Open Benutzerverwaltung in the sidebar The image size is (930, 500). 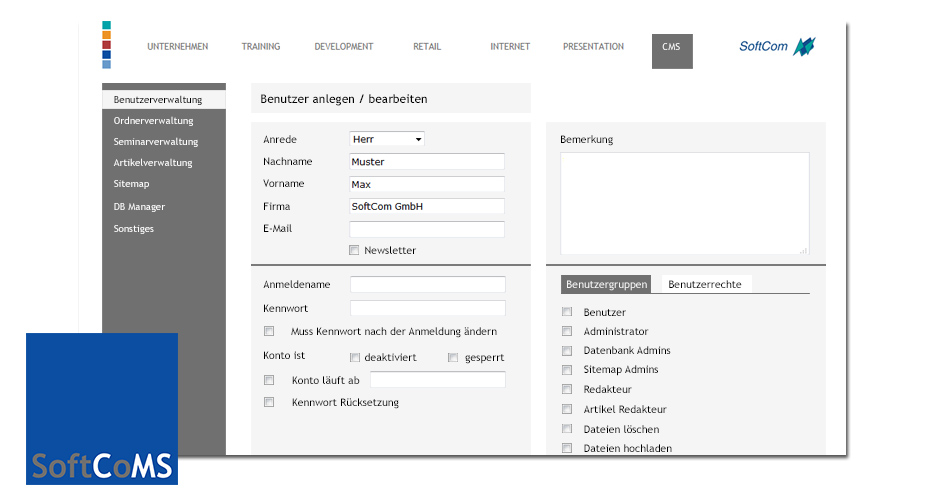click(x=164, y=100)
